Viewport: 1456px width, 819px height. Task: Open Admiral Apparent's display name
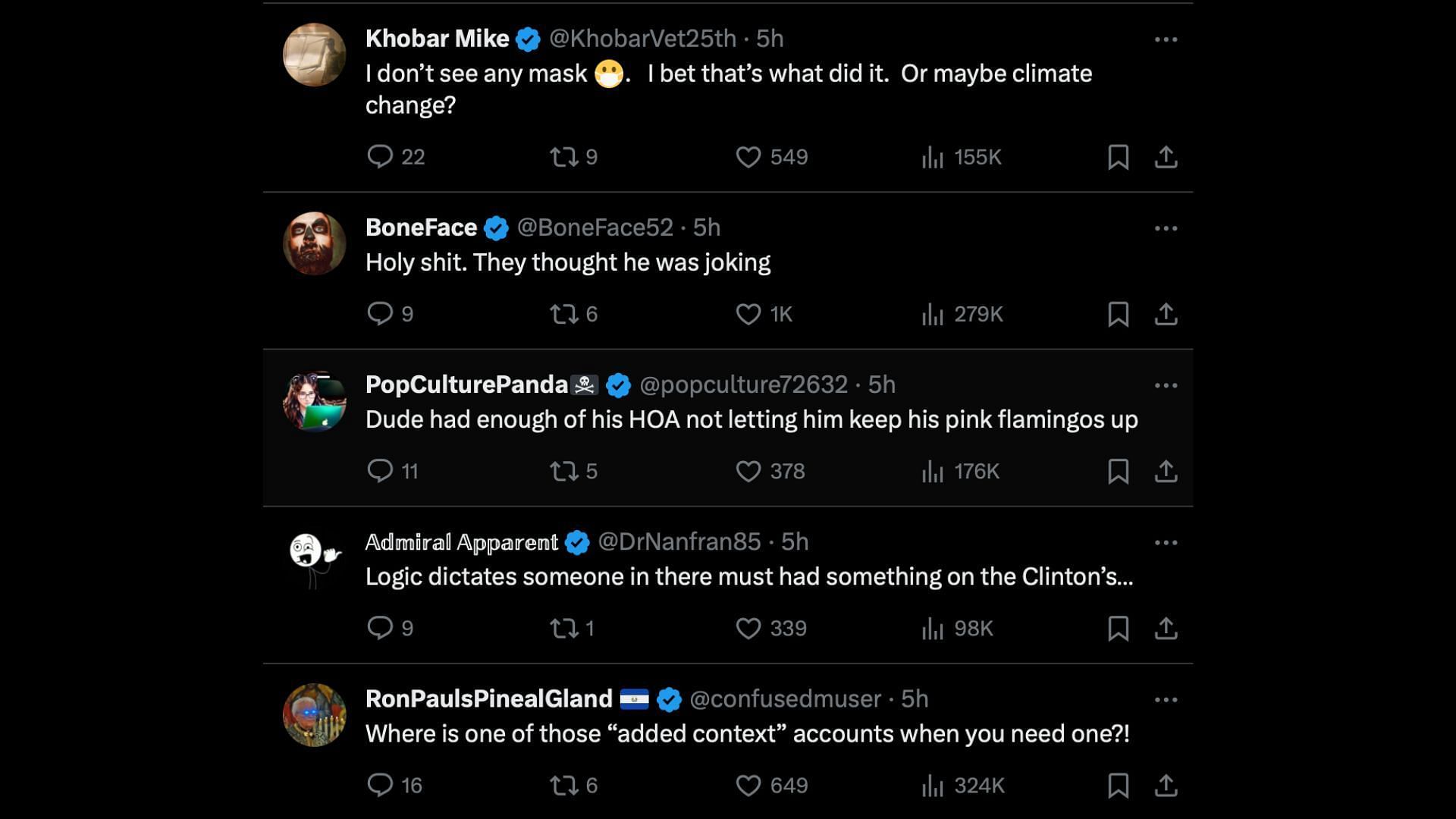pos(461,542)
